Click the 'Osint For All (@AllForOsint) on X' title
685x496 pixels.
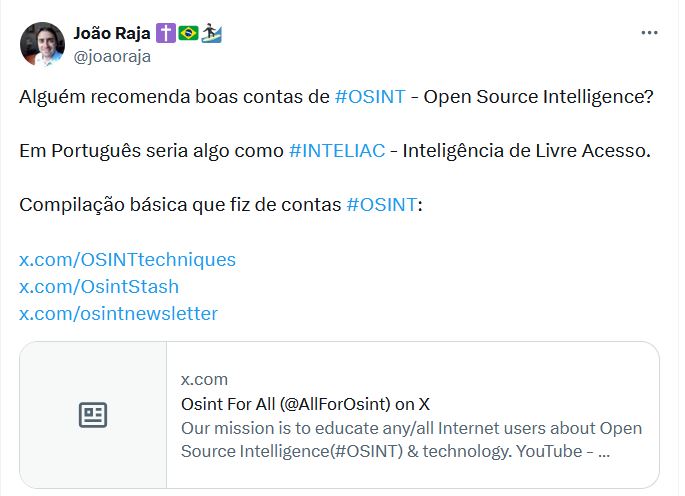click(x=305, y=404)
